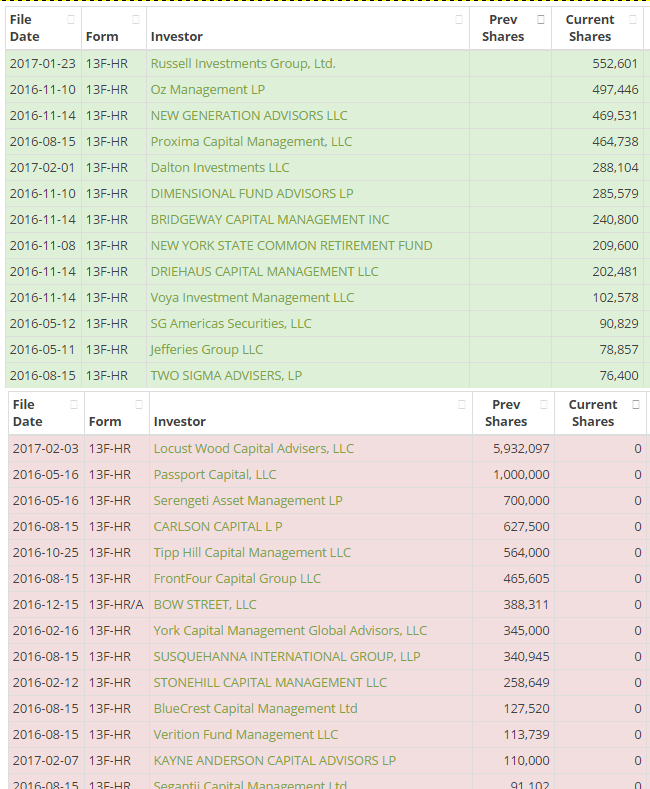Open BlueCrest Capital Management Ltd link
The width and height of the screenshot is (650, 789).
click(256, 708)
